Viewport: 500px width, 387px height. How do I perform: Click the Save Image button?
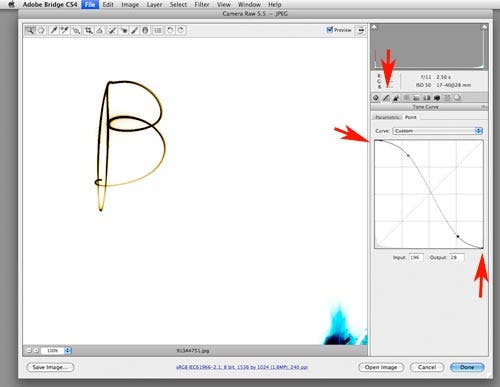50,367
